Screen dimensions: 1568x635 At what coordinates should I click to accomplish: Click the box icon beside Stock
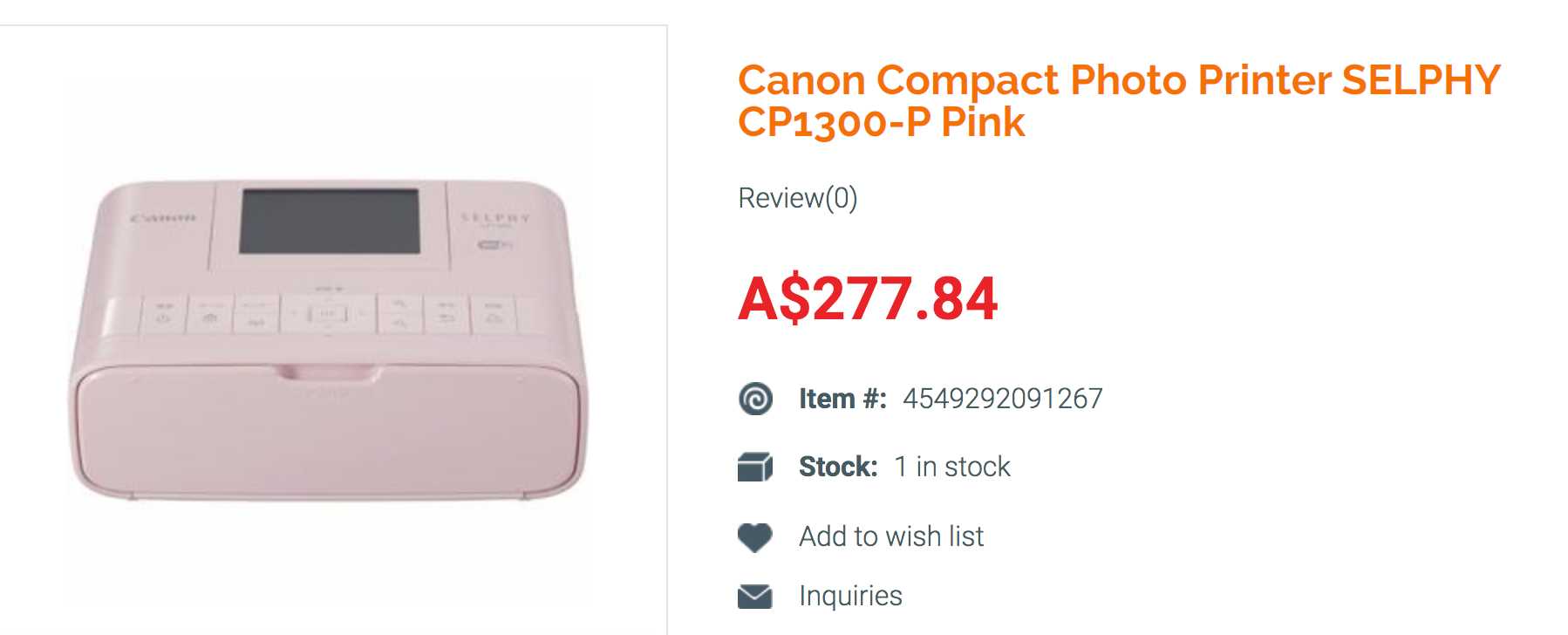(754, 468)
